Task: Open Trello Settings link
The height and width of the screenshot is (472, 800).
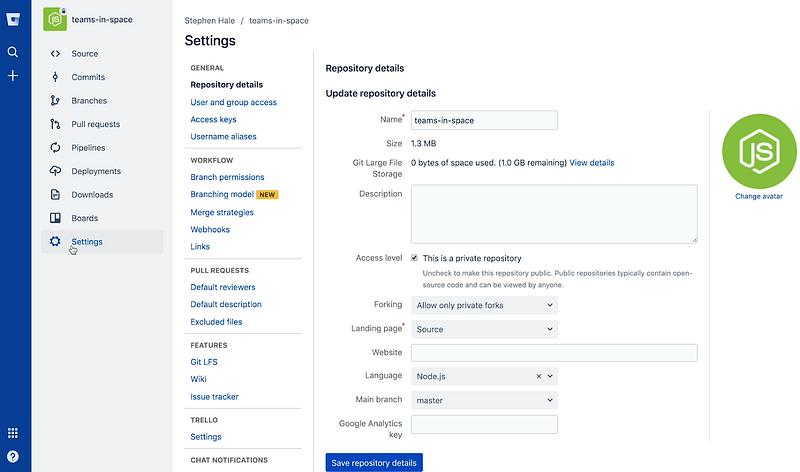Action: tap(206, 437)
